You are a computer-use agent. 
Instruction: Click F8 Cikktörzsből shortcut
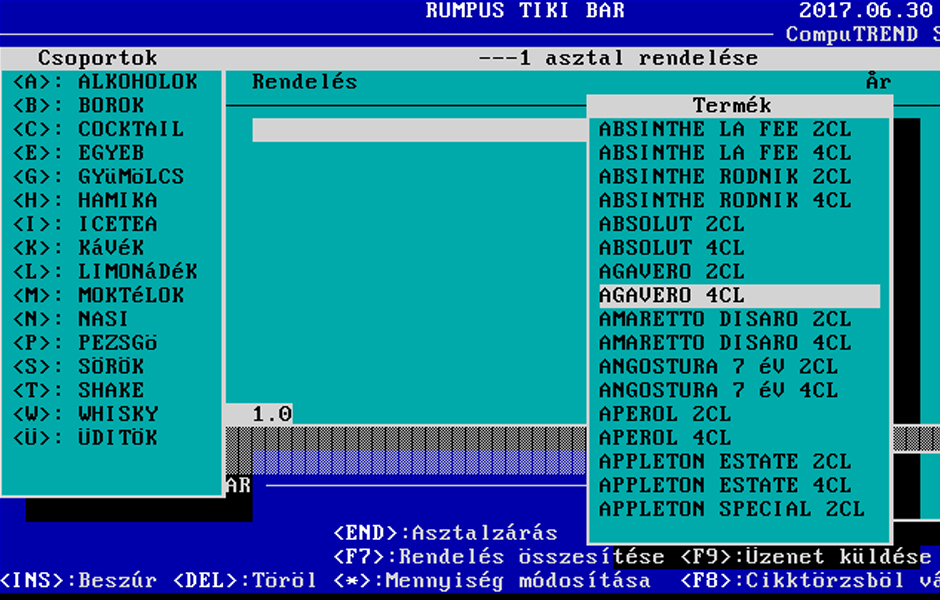coord(810,580)
